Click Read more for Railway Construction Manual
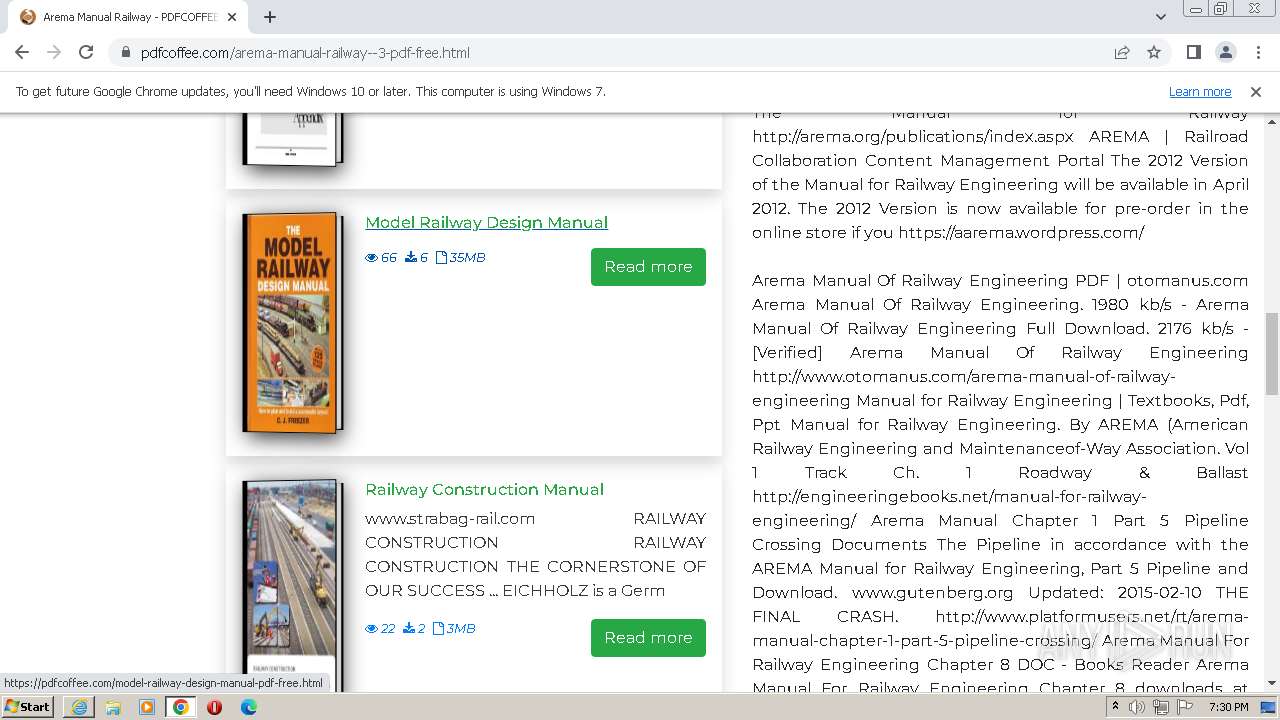Image resolution: width=1280 pixels, height=720 pixels. coord(648,638)
